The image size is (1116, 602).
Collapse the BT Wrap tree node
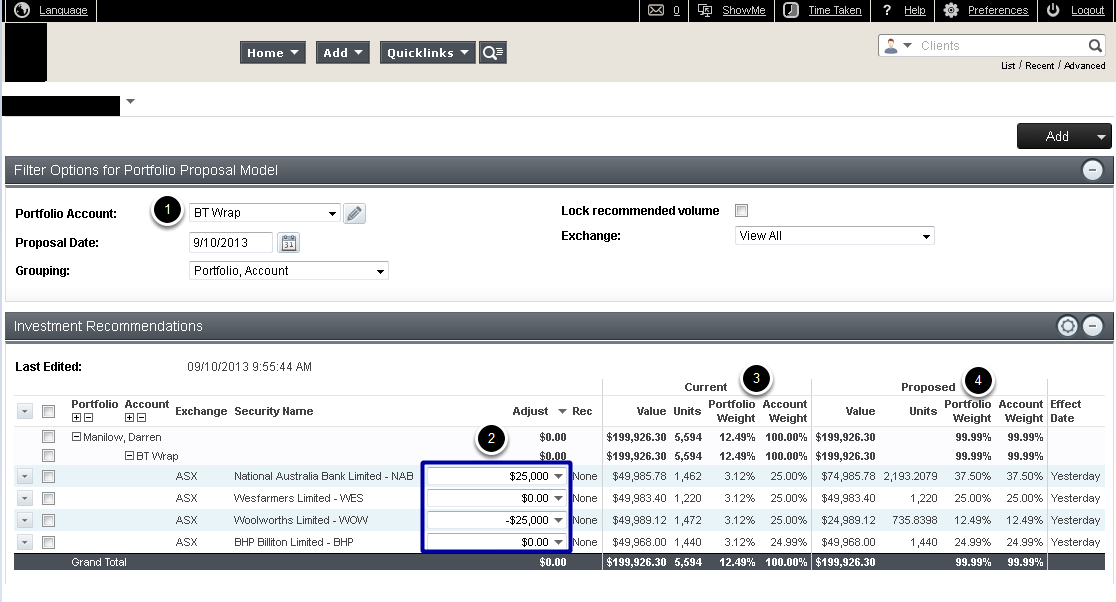point(130,455)
